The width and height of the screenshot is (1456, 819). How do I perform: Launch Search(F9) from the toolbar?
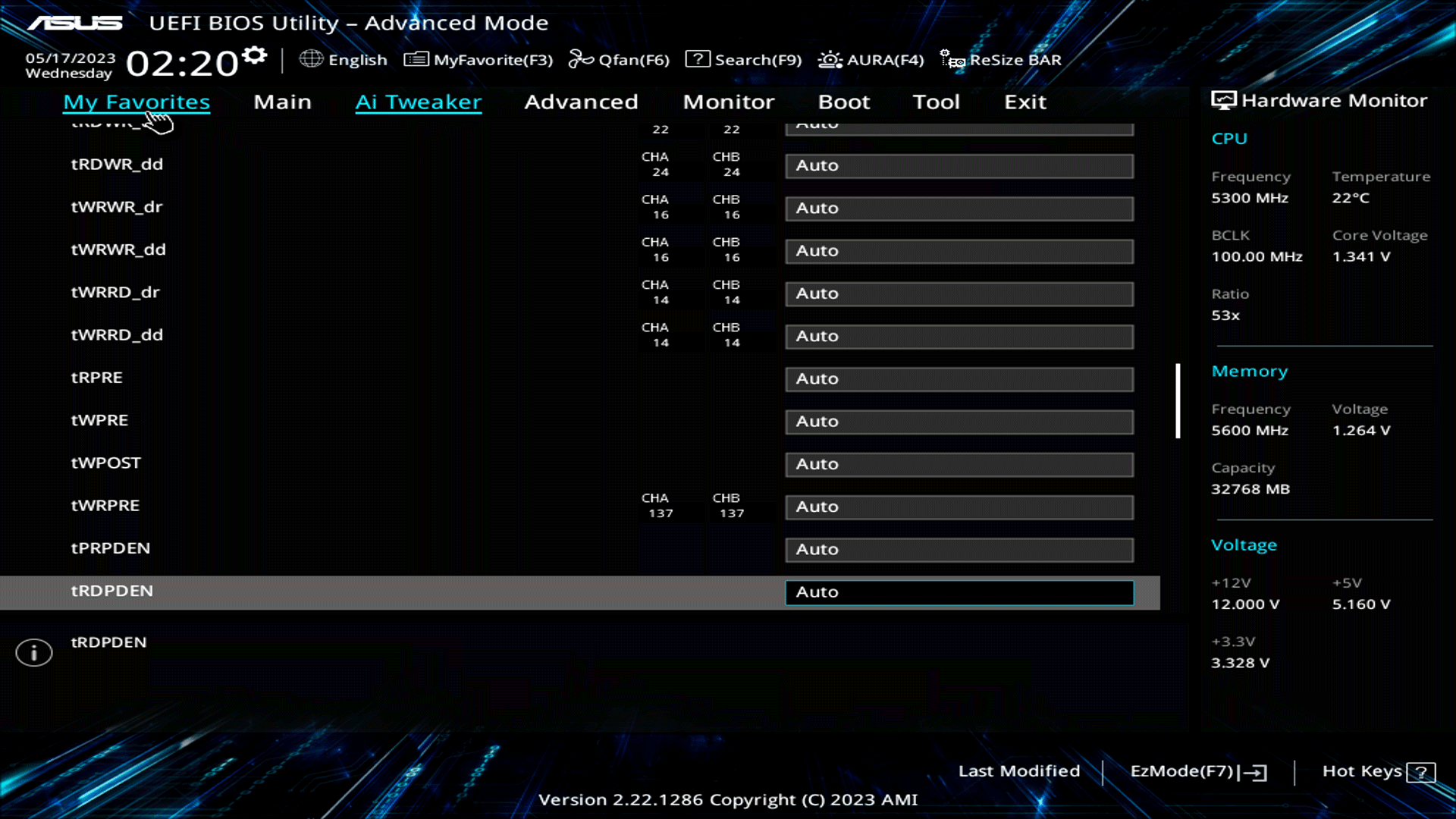click(698, 59)
